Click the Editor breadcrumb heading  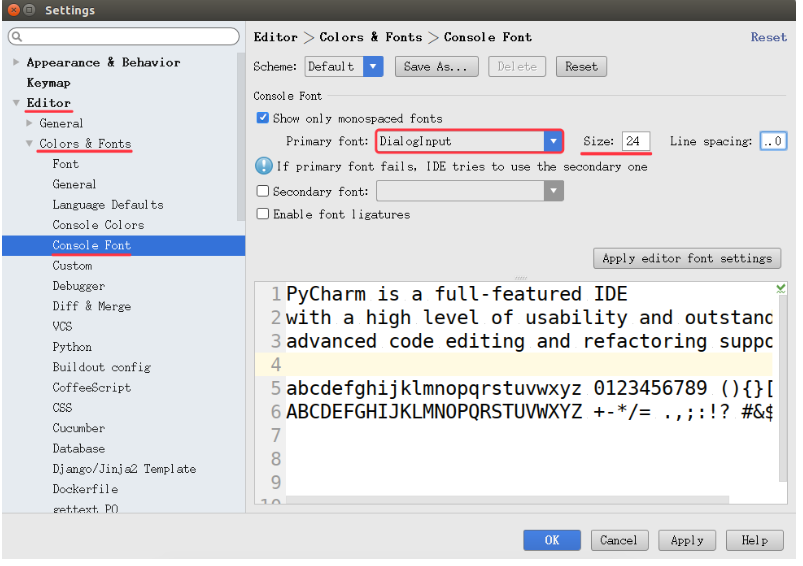coord(276,37)
